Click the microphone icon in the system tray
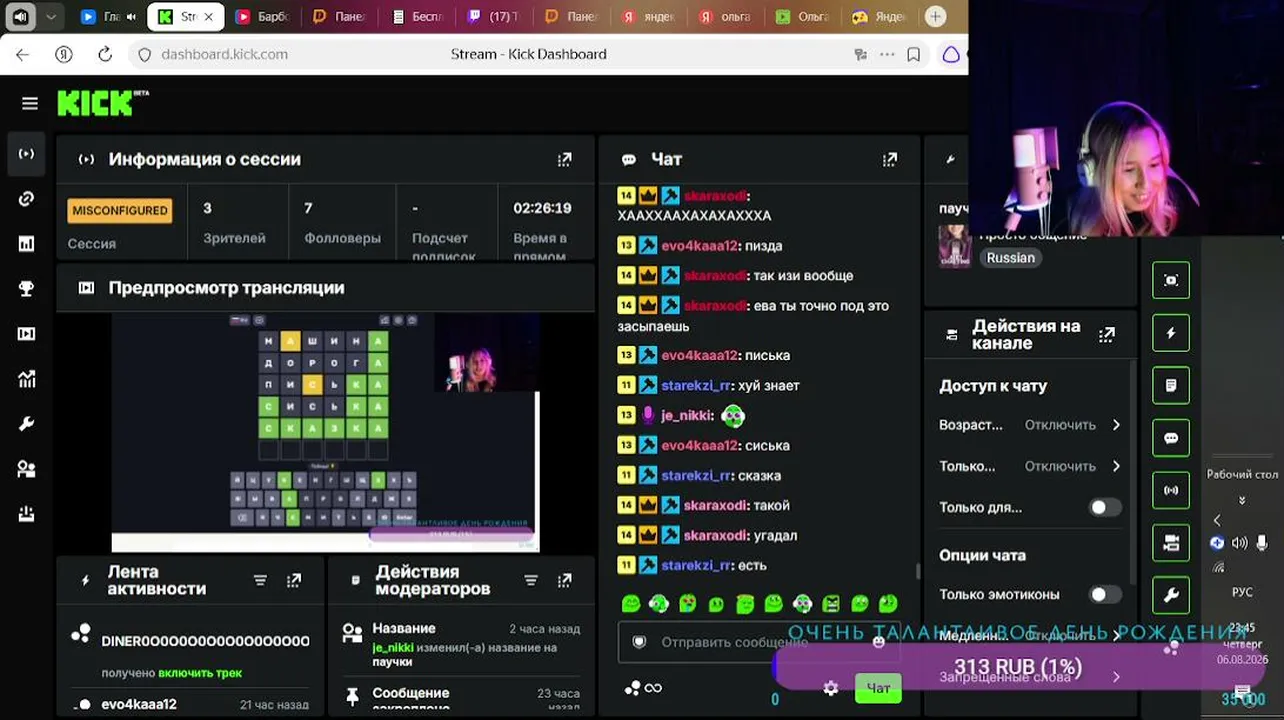Viewport: 1284px width, 720px height. click(1262, 543)
